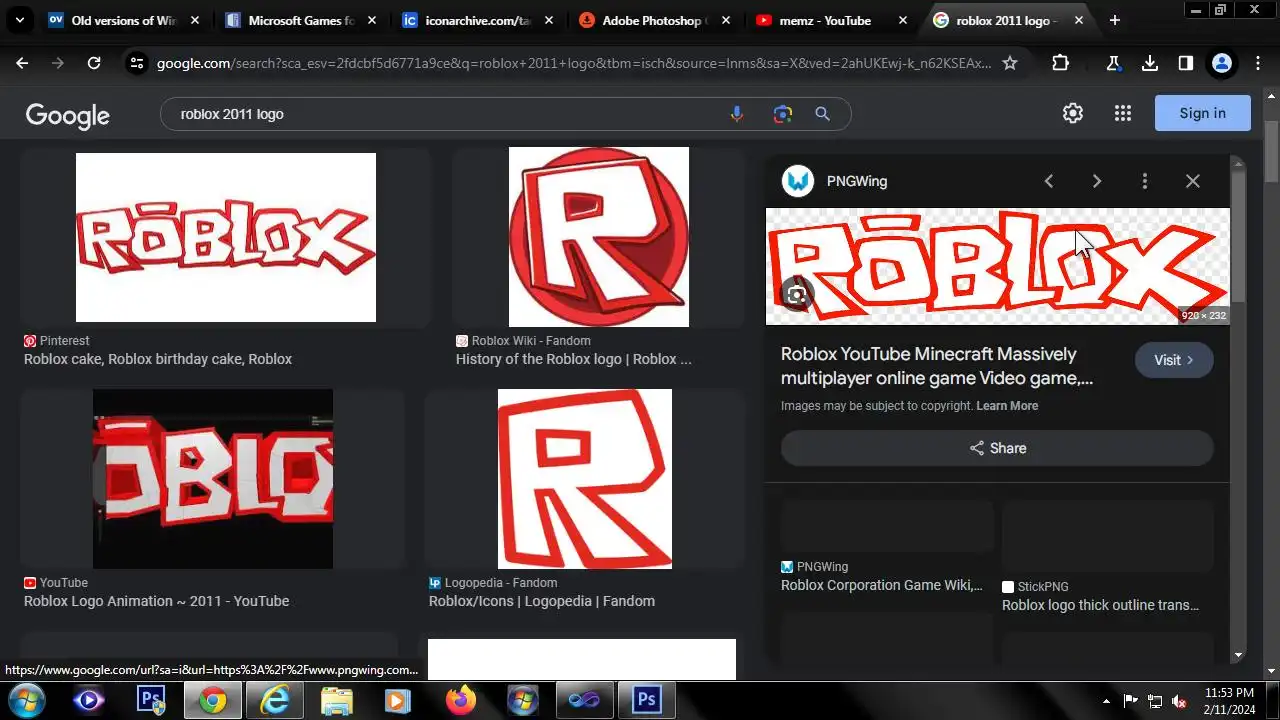
Task: Show the next image in the preview panel
Action: coord(1097,181)
